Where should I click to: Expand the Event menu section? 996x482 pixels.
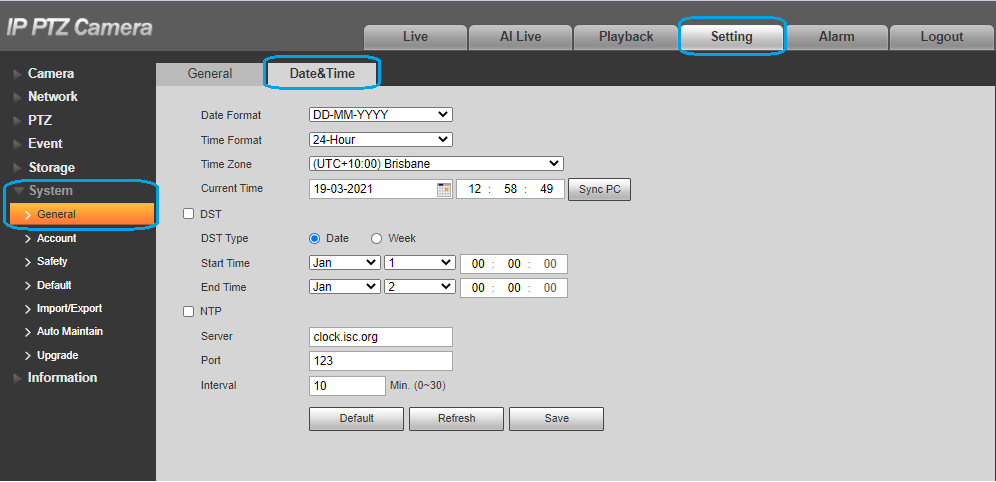click(x=44, y=144)
